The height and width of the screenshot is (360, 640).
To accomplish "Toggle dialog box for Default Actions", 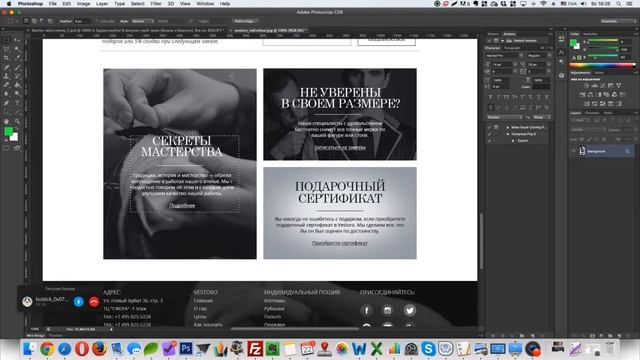I will click(496, 41).
